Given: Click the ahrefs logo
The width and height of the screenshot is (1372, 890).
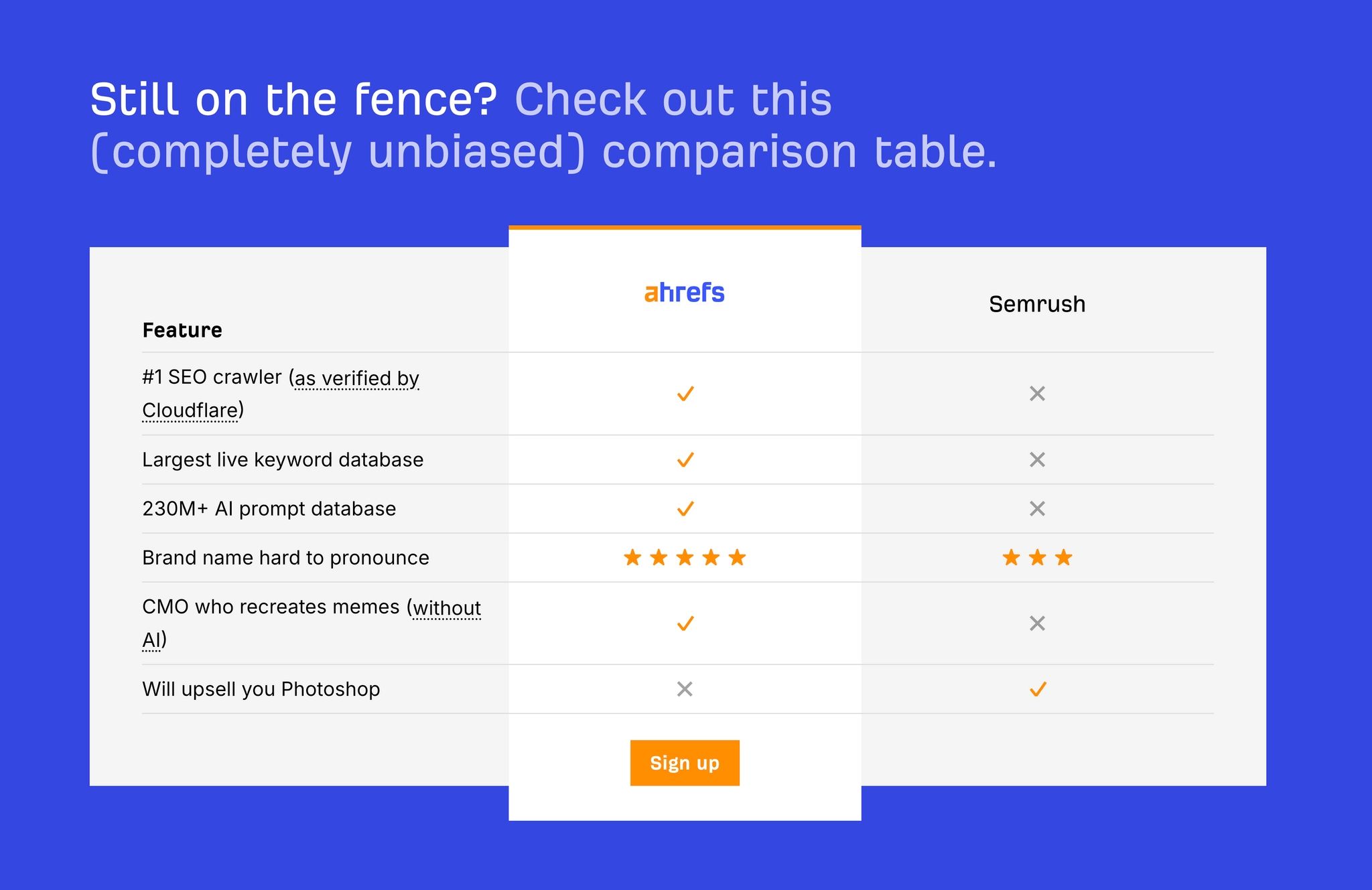Looking at the screenshot, I should (684, 293).
